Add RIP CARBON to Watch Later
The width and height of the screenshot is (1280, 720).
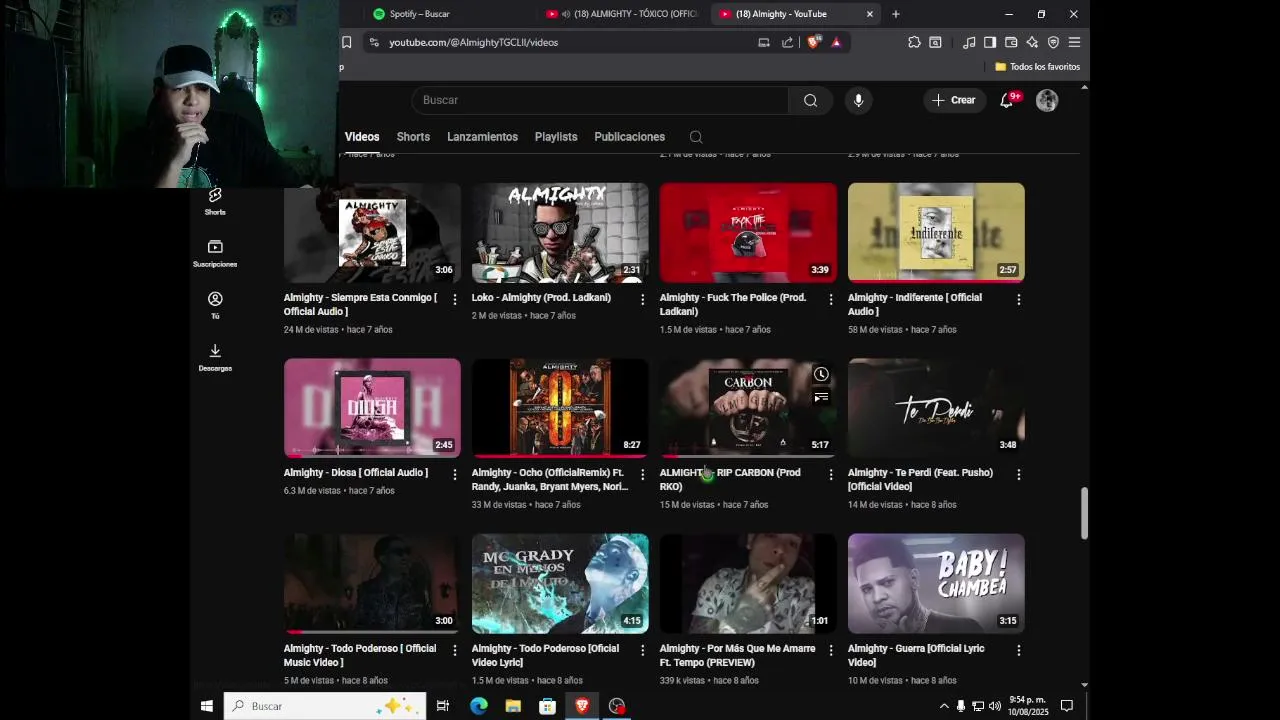click(x=821, y=374)
